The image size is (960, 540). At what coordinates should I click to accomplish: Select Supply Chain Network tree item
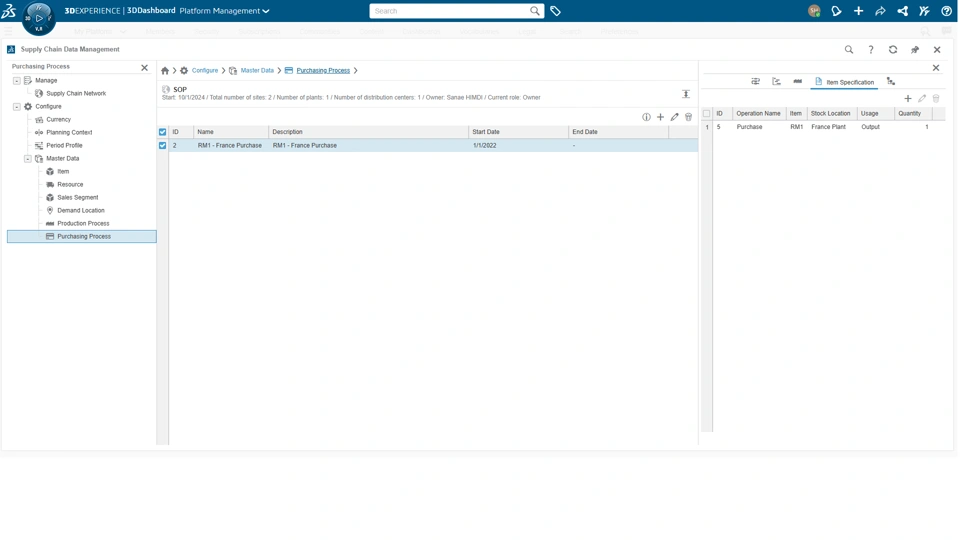tap(76, 94)
